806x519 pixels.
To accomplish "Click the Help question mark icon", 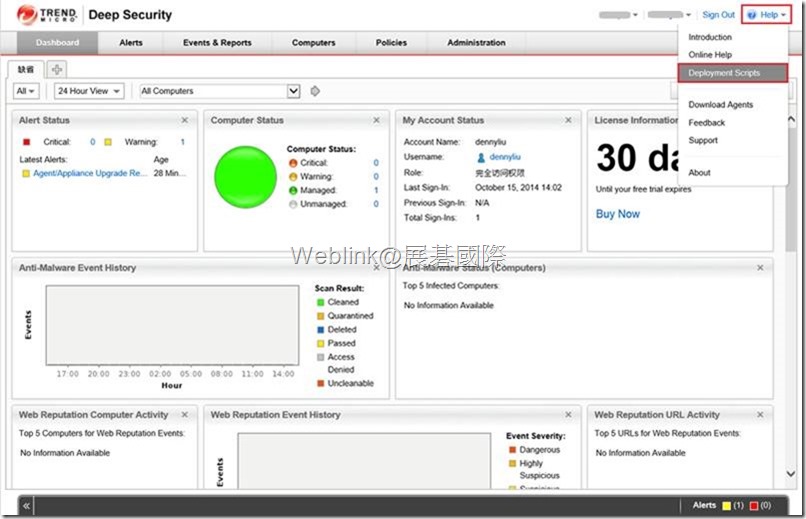I will pyautogui.click(x=752, y=15).
